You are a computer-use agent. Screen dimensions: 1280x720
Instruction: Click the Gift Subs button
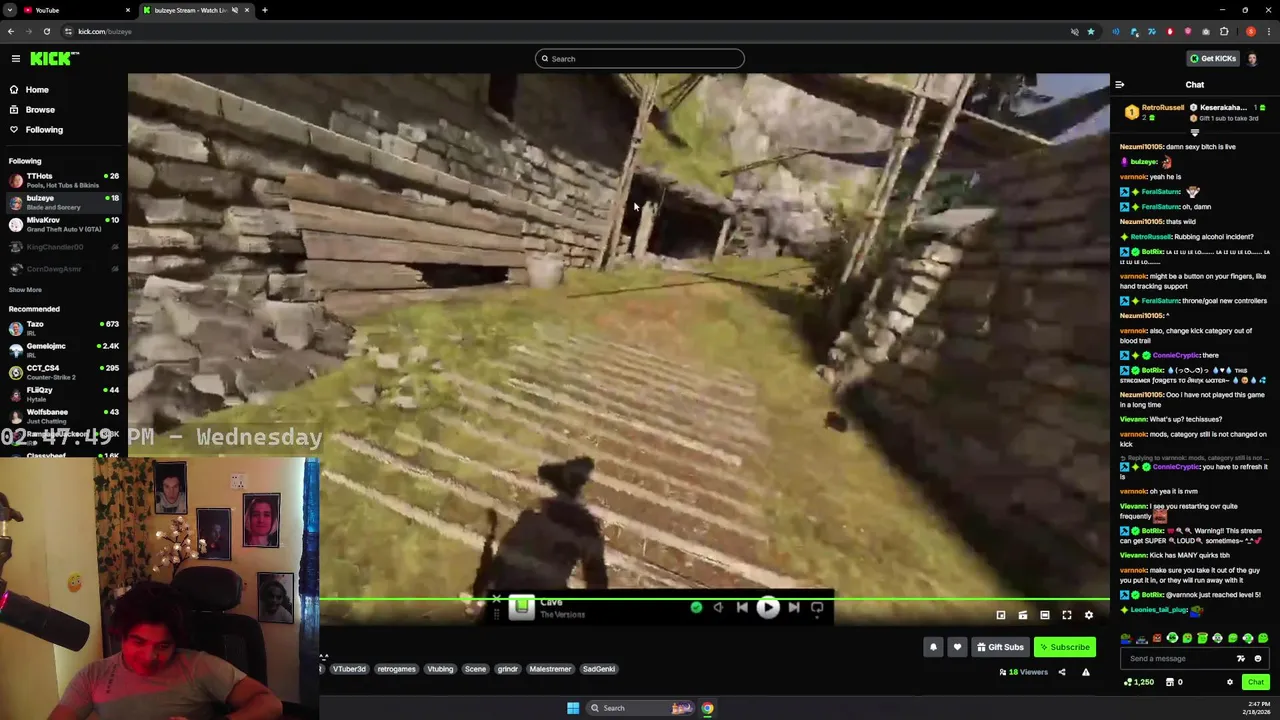tap(1000, 647)
